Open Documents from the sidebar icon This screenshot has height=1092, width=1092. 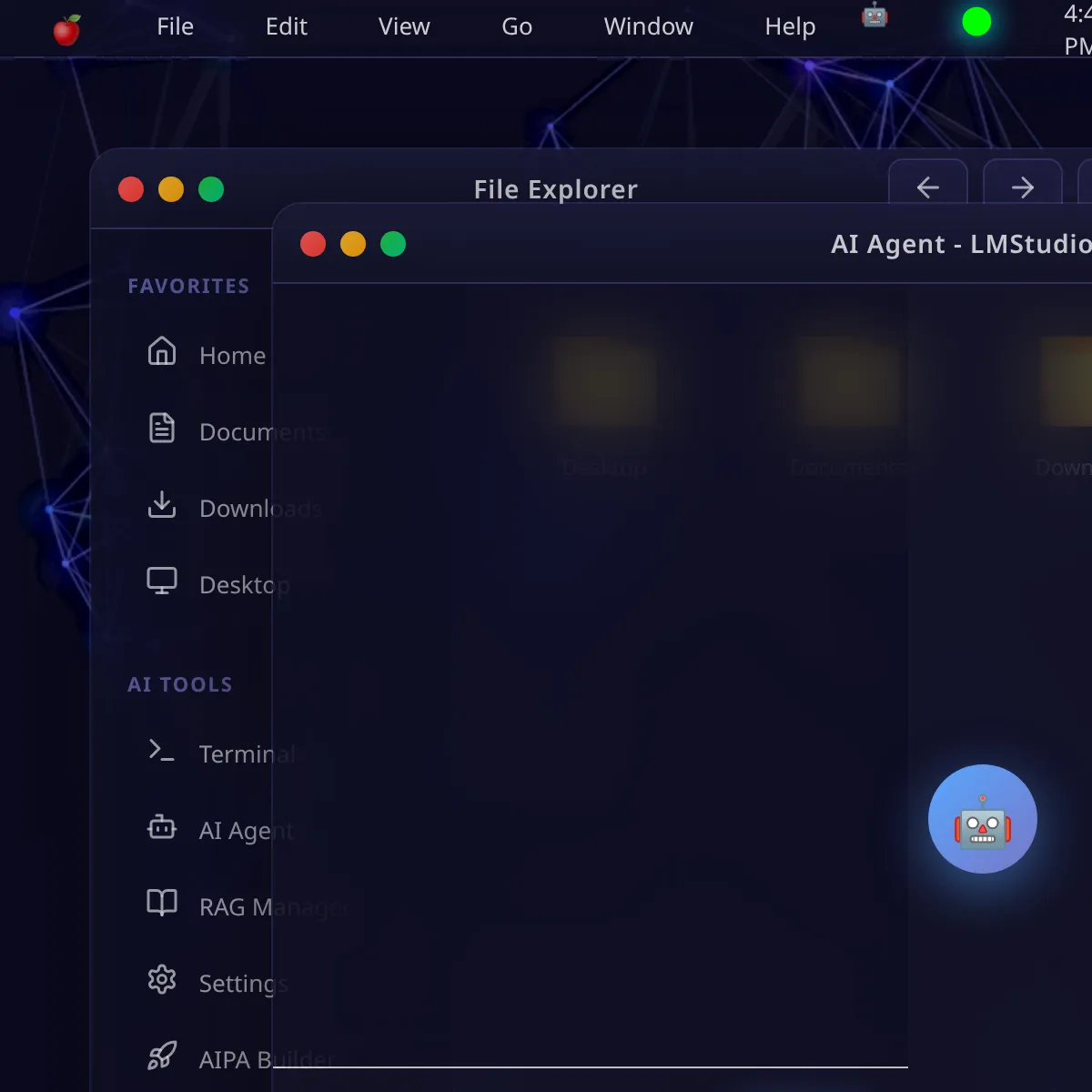[162, 428]
